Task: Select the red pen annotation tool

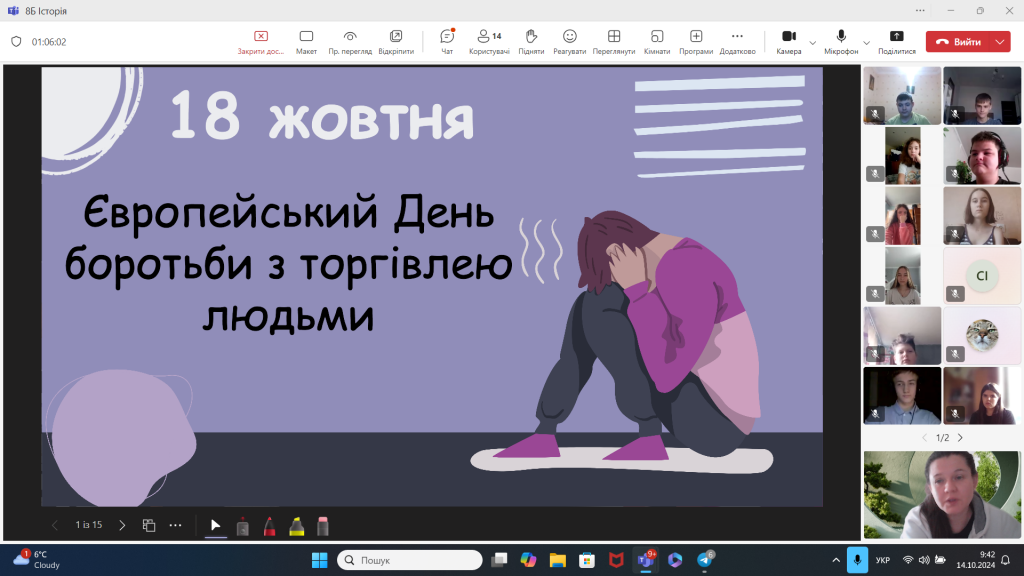Action: (270, 524)
